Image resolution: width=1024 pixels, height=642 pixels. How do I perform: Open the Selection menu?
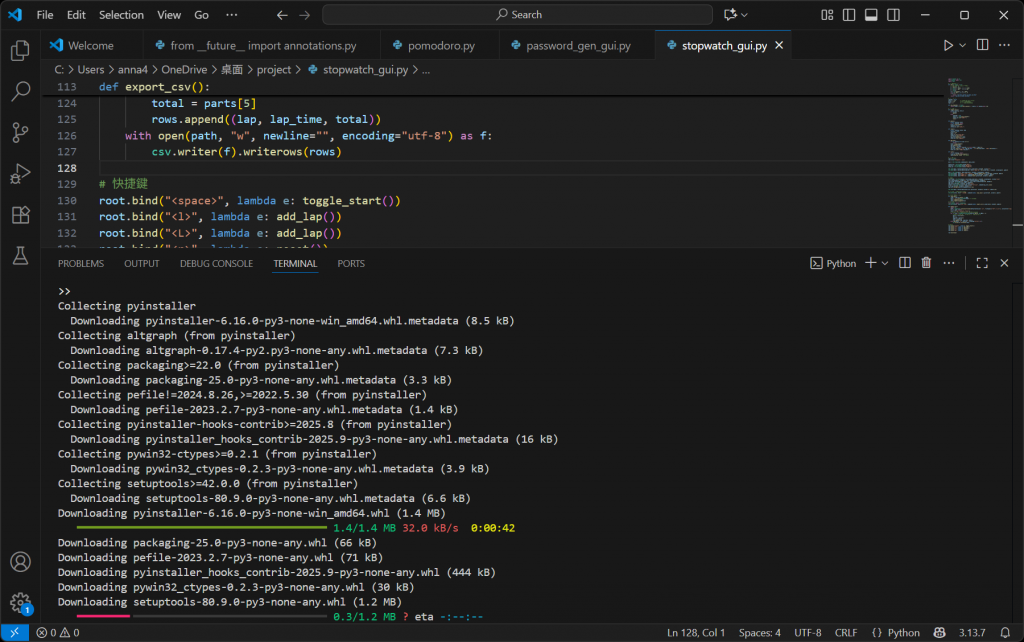121,15
